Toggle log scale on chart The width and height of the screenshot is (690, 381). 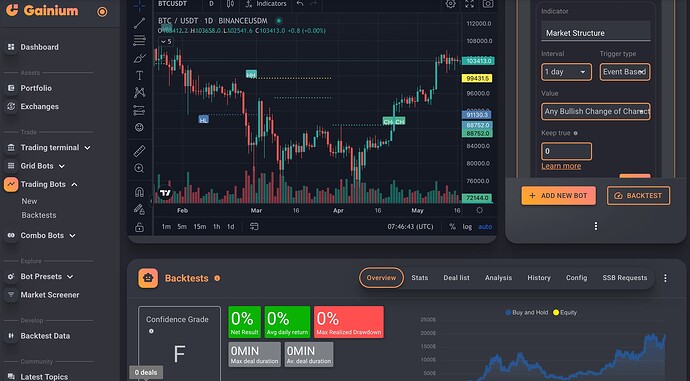[467, 227]
